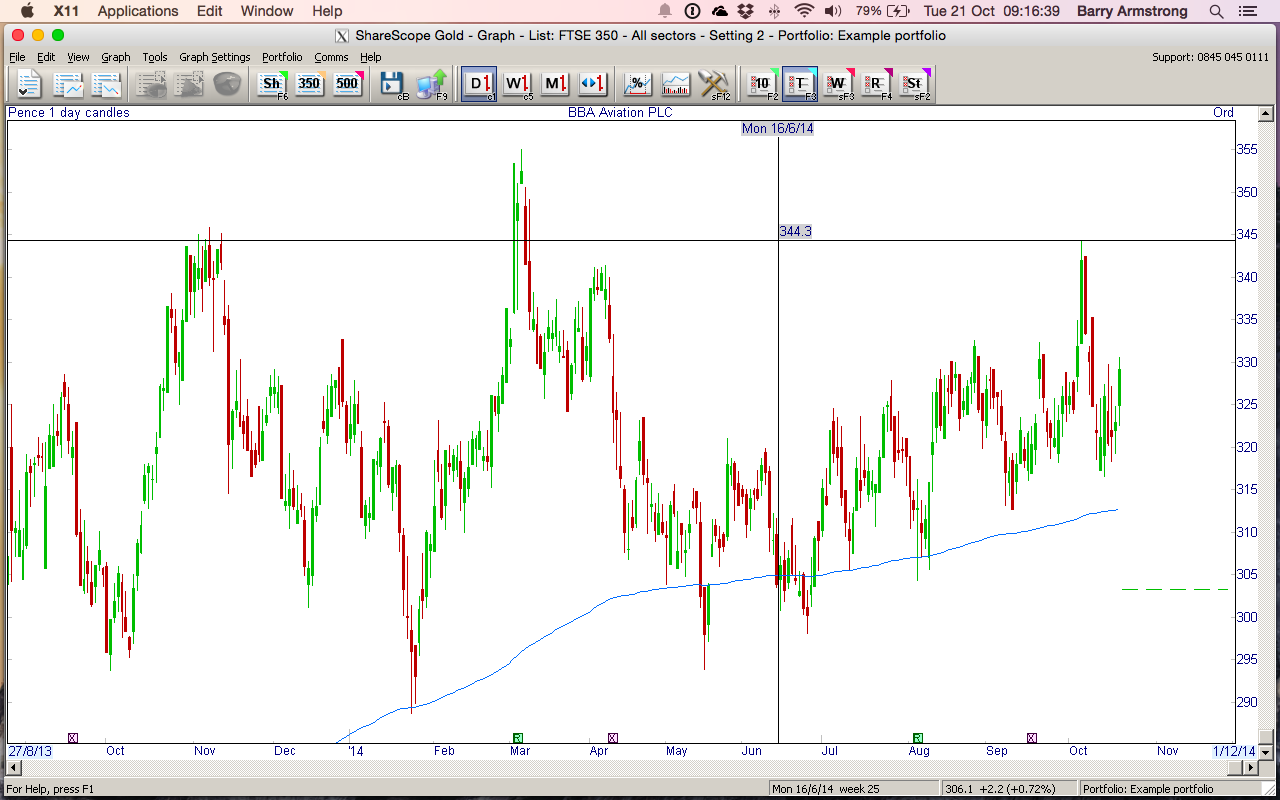Click the green marker below March
The height and width of the screenshot is (800, 1280).
(518, 738)
